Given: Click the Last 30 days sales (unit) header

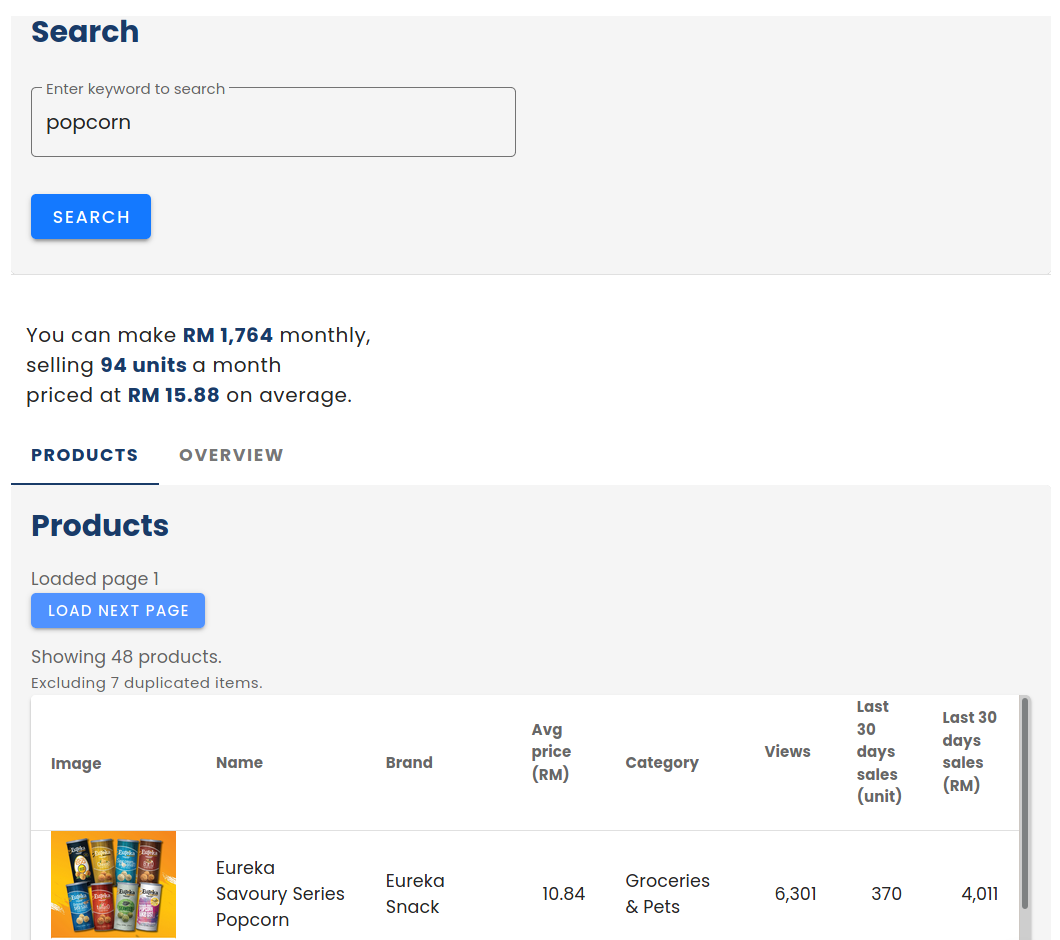Looking at the screenshot, I should (879, 752).
